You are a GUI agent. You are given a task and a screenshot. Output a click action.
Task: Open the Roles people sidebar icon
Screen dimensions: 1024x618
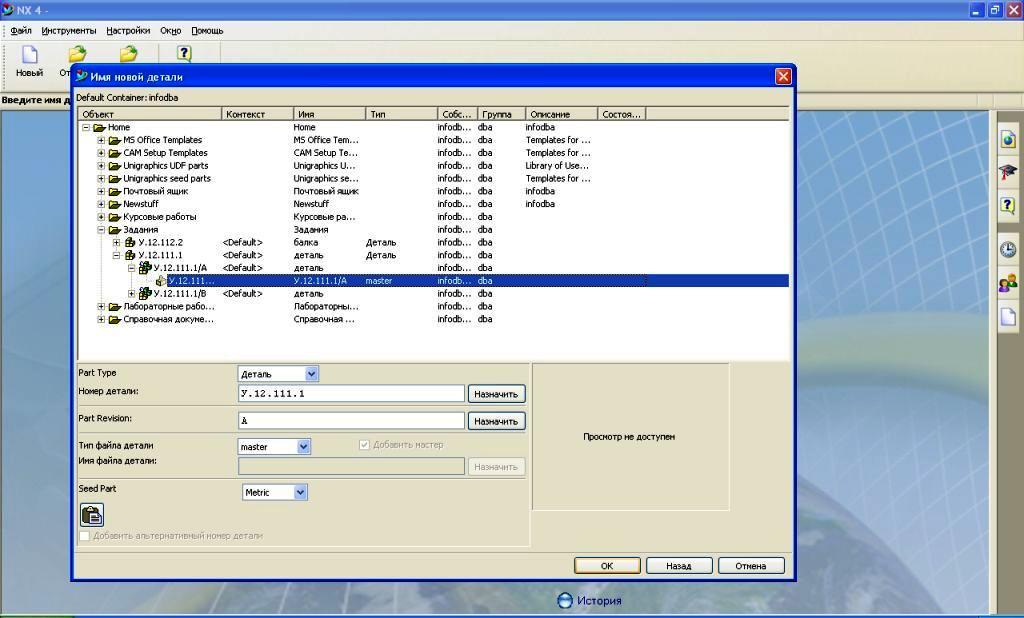1008,283
